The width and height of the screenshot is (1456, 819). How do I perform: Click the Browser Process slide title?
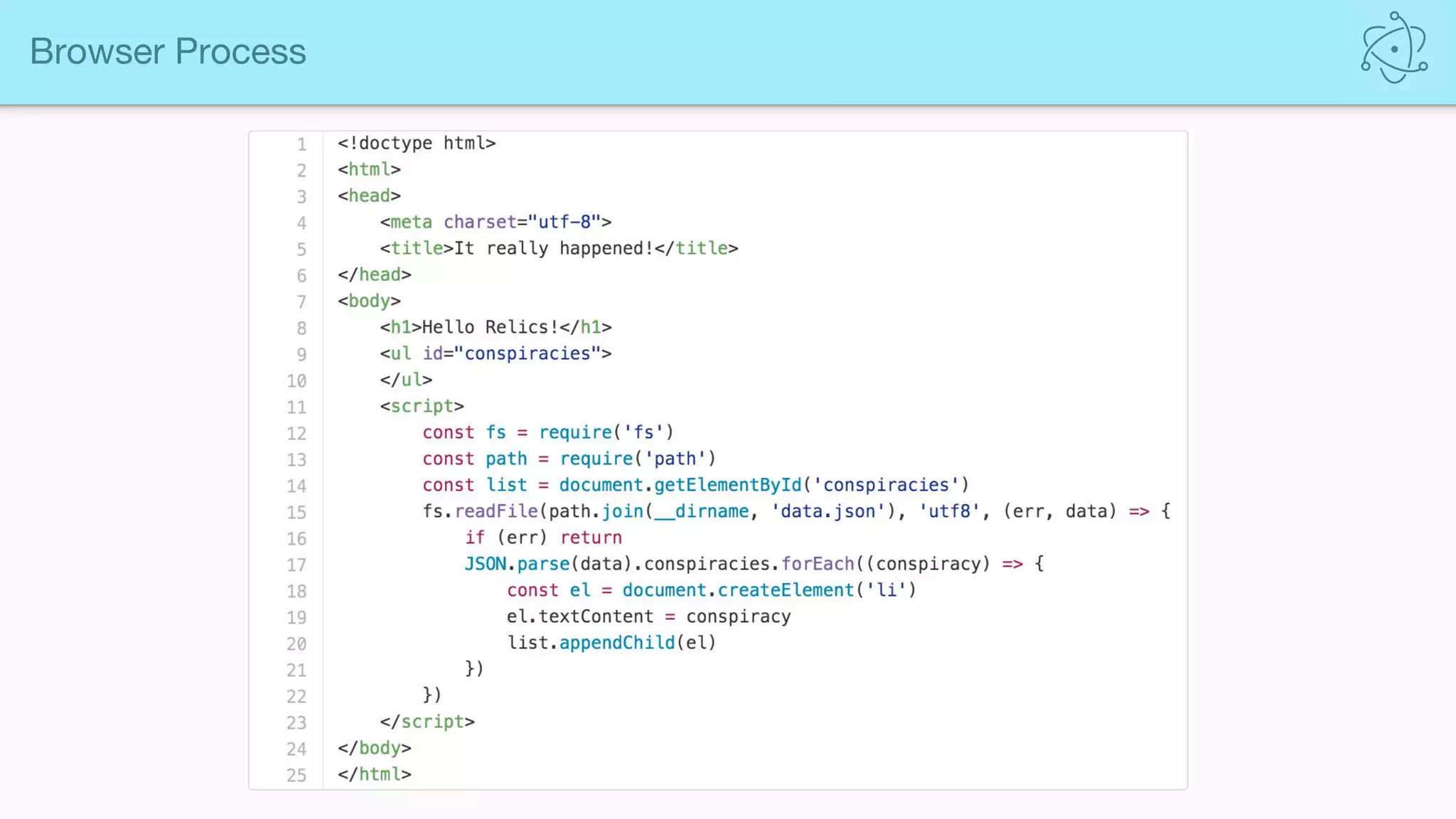168,51
